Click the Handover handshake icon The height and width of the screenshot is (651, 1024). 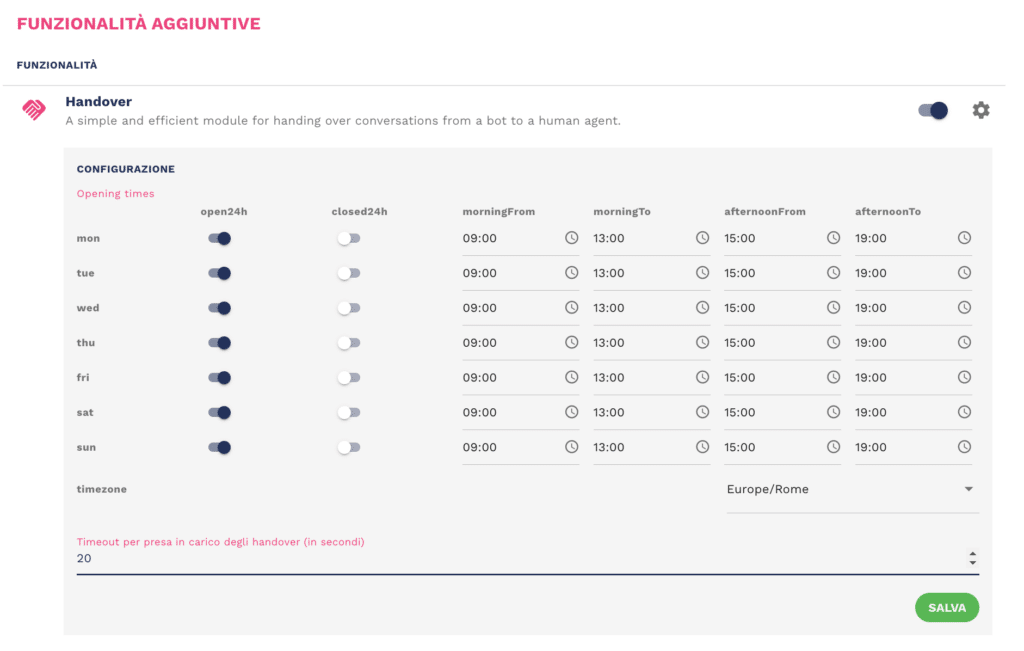[x=34, y=109]
